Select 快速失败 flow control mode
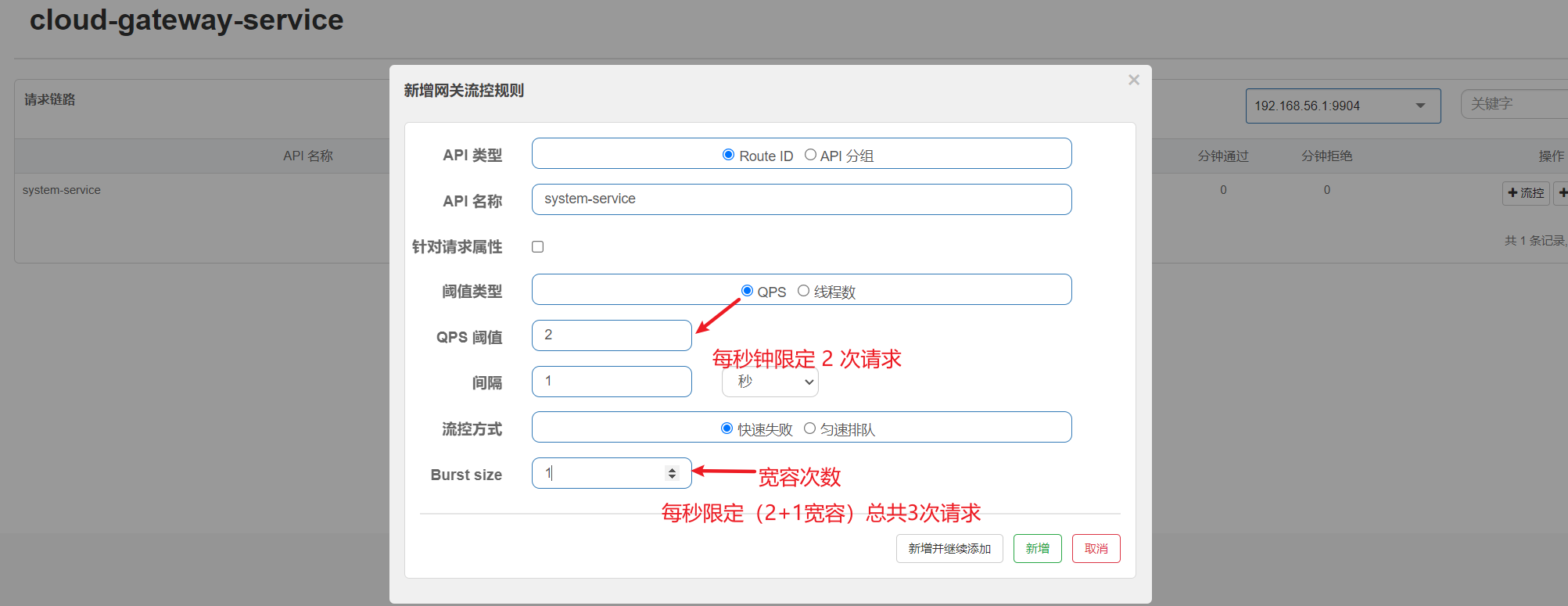 click(727, 429)
